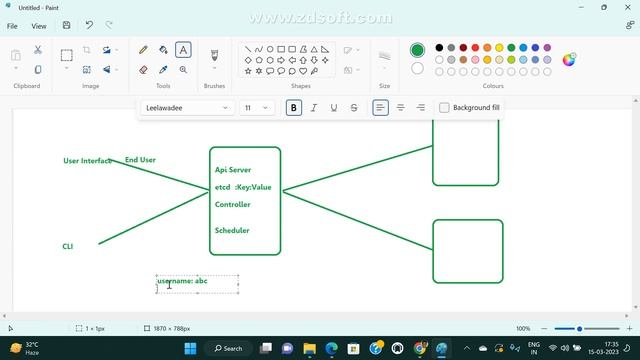Open Microsoft Edge from taskbar
640x360 pixels.
[331, 349]
